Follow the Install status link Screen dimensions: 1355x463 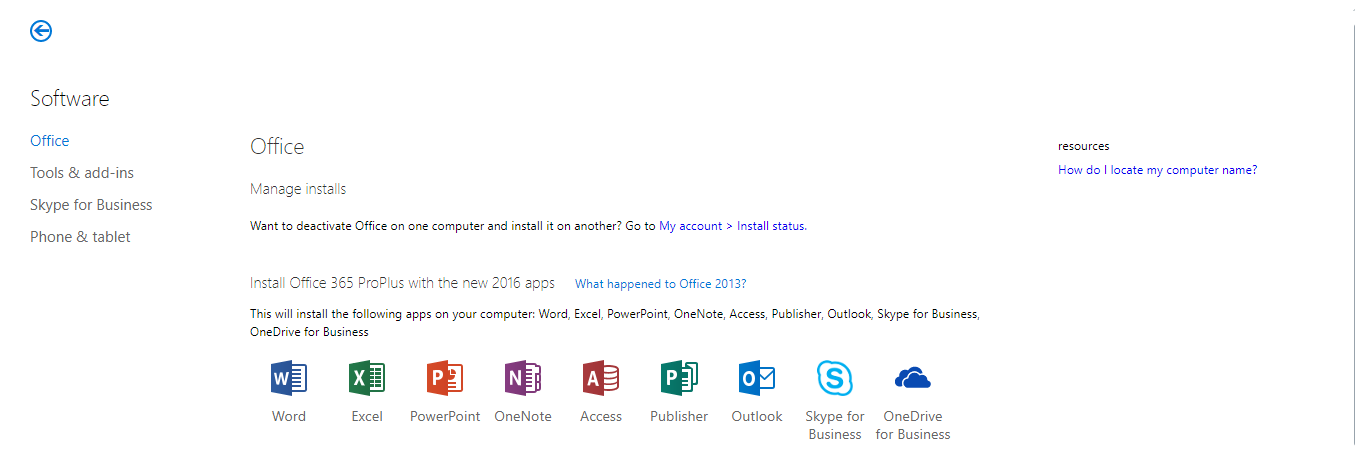pos(771,226)
